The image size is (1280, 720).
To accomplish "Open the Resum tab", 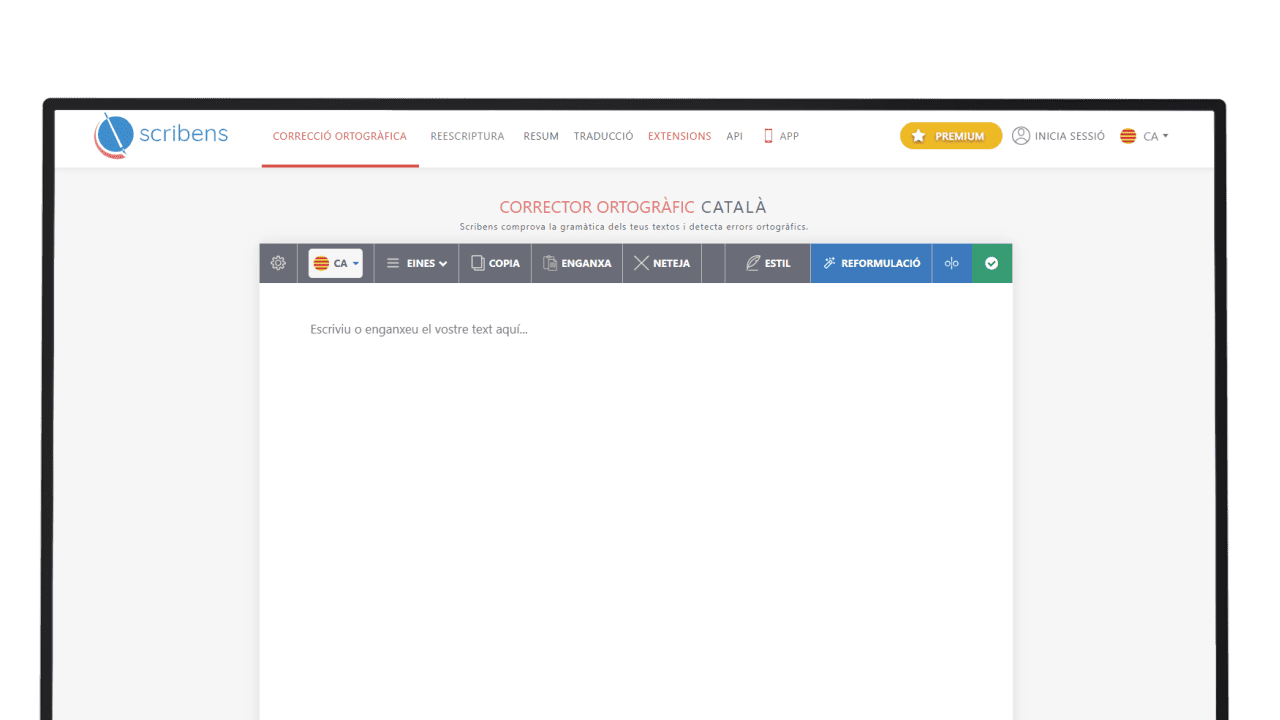I will tap(541, 136).
